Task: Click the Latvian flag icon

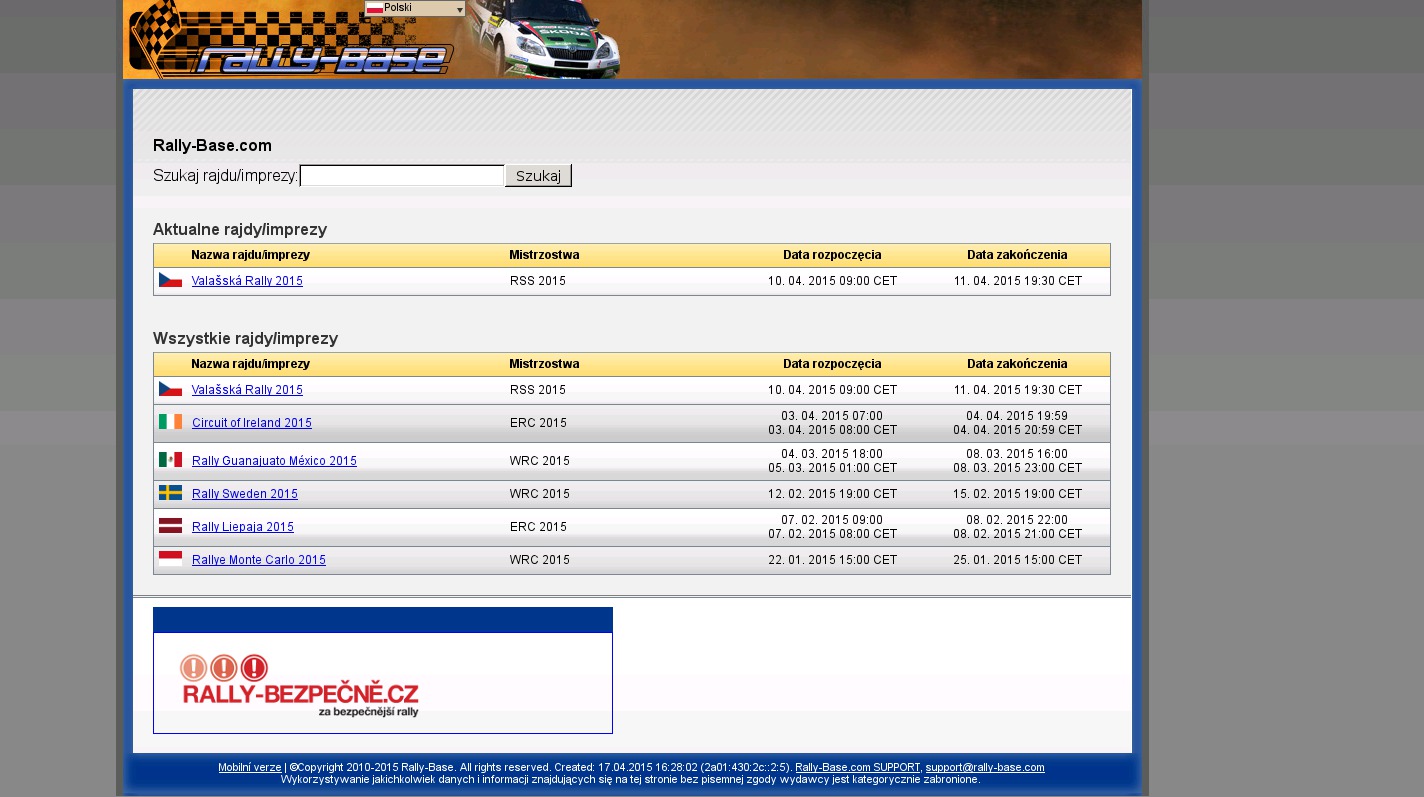Action: [x=170, y=526]
